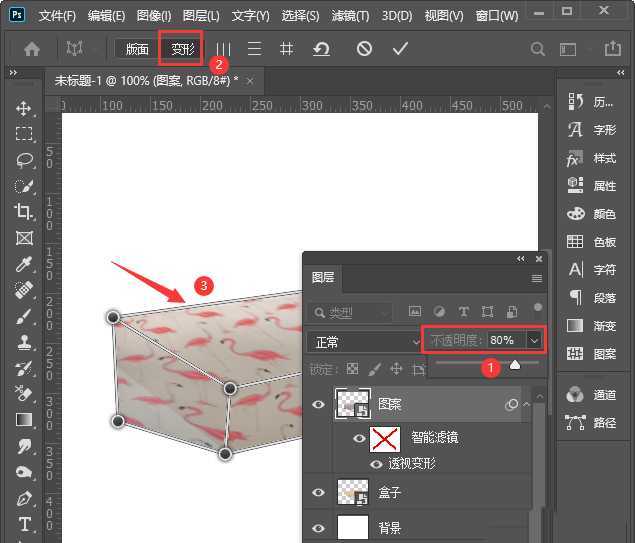Click the 版面 layout mode button

137,48
